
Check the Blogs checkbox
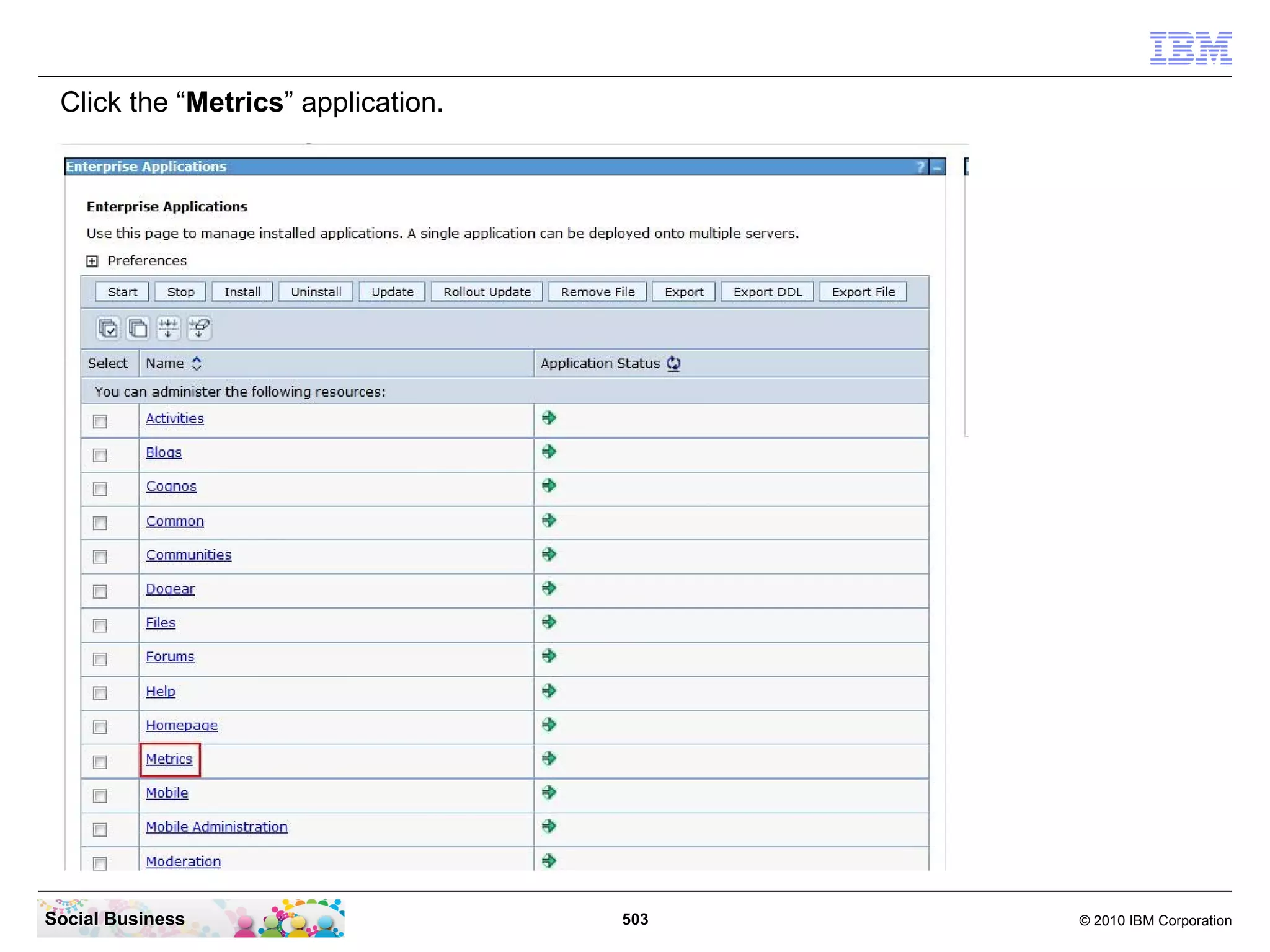point(100,456)
